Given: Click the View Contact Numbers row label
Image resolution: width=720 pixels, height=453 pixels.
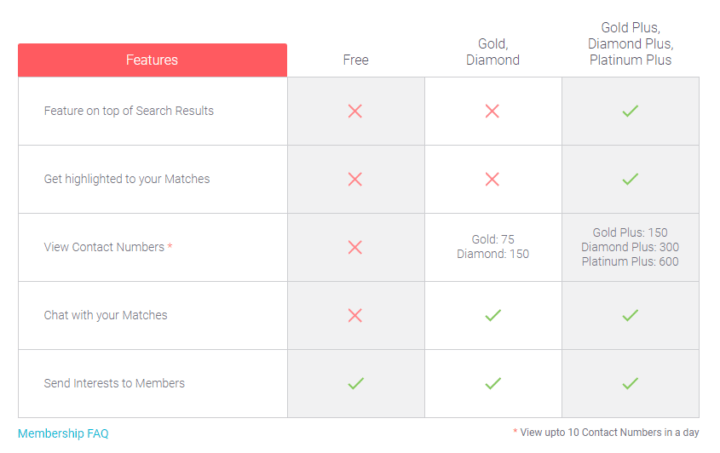Looking at the screenshot, I should 108,247.
